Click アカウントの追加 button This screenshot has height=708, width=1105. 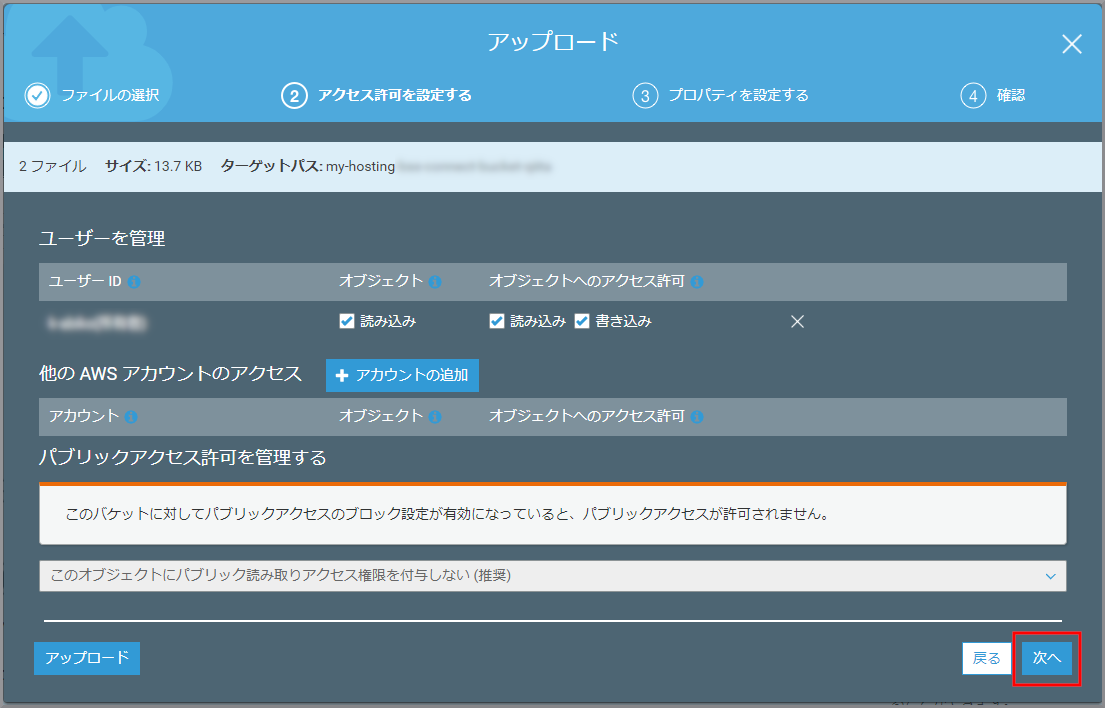point(402,375)
